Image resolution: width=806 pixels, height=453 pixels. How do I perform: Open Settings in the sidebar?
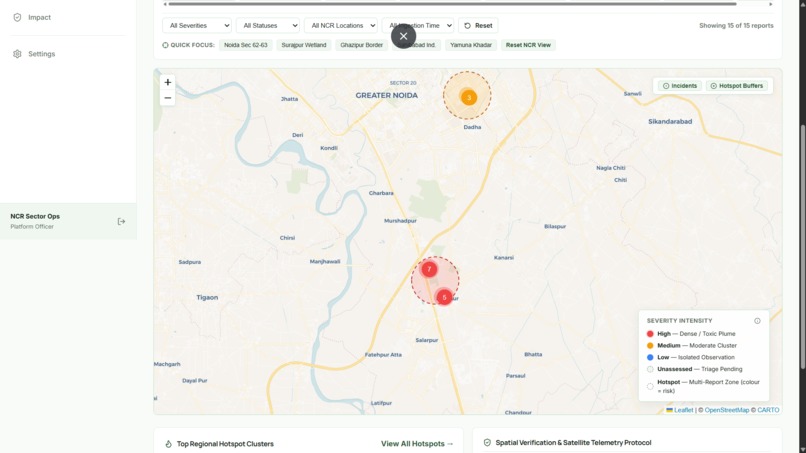click(x=41, y=54)
